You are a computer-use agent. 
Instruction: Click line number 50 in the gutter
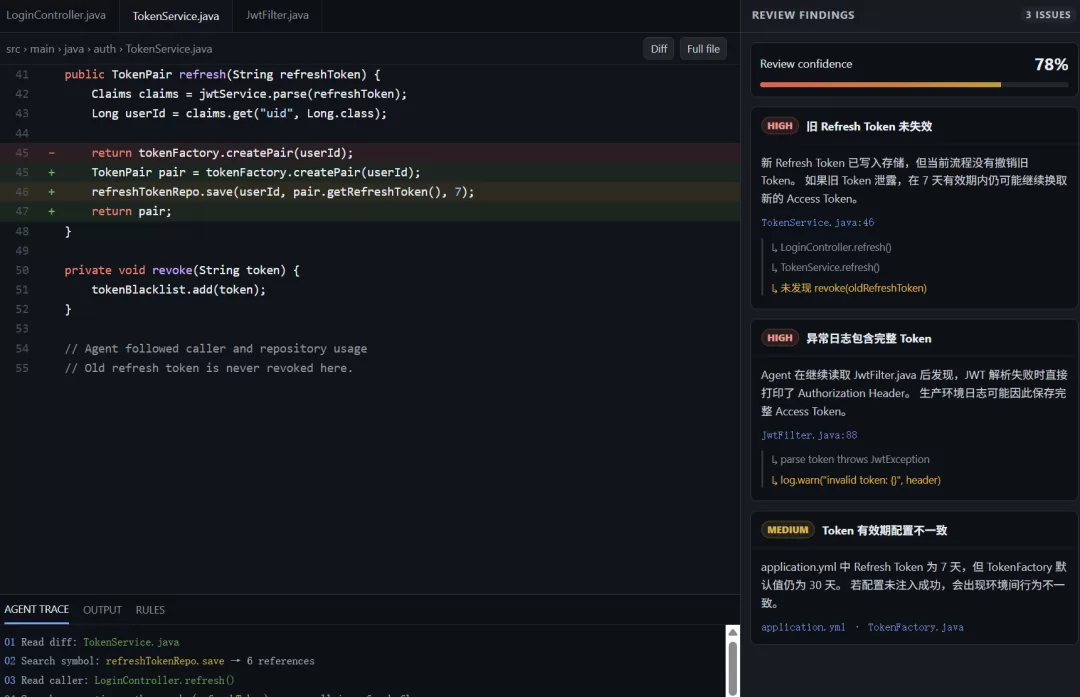22,271
